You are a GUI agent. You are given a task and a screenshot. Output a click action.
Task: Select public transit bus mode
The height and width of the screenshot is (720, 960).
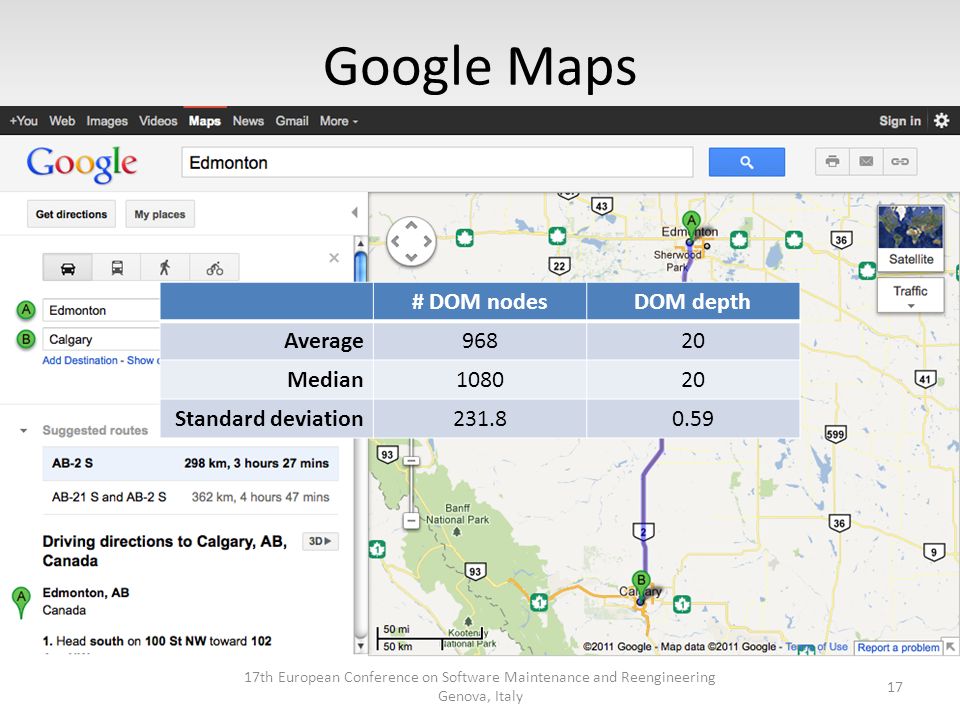pyautogui.click(x=117, y=268)
